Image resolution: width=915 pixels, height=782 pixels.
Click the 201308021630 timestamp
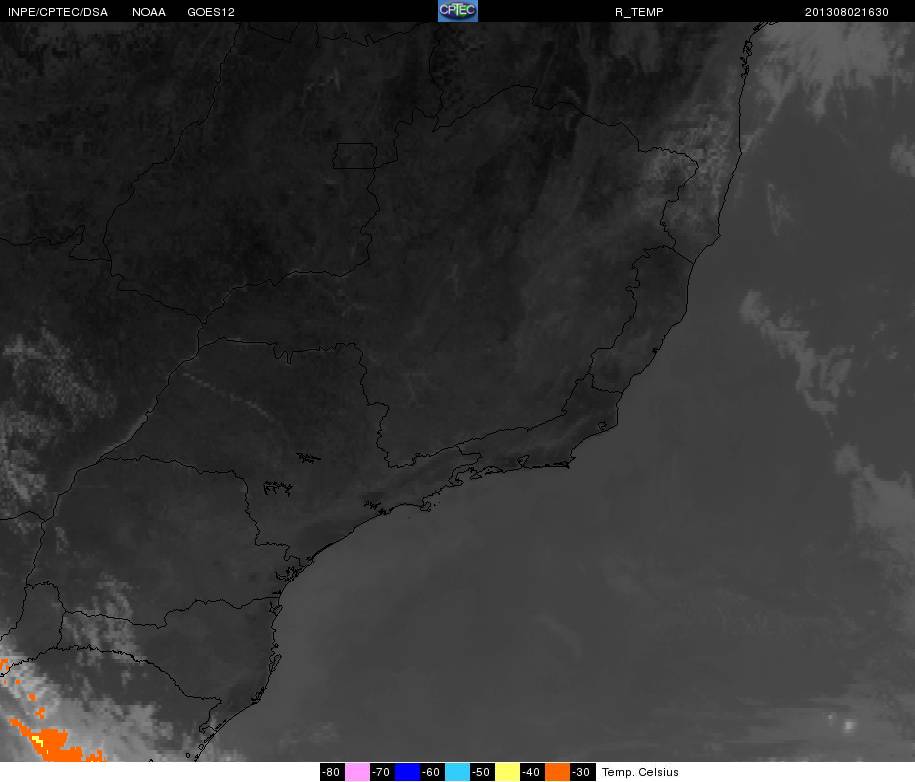click(x=846, y=12)
